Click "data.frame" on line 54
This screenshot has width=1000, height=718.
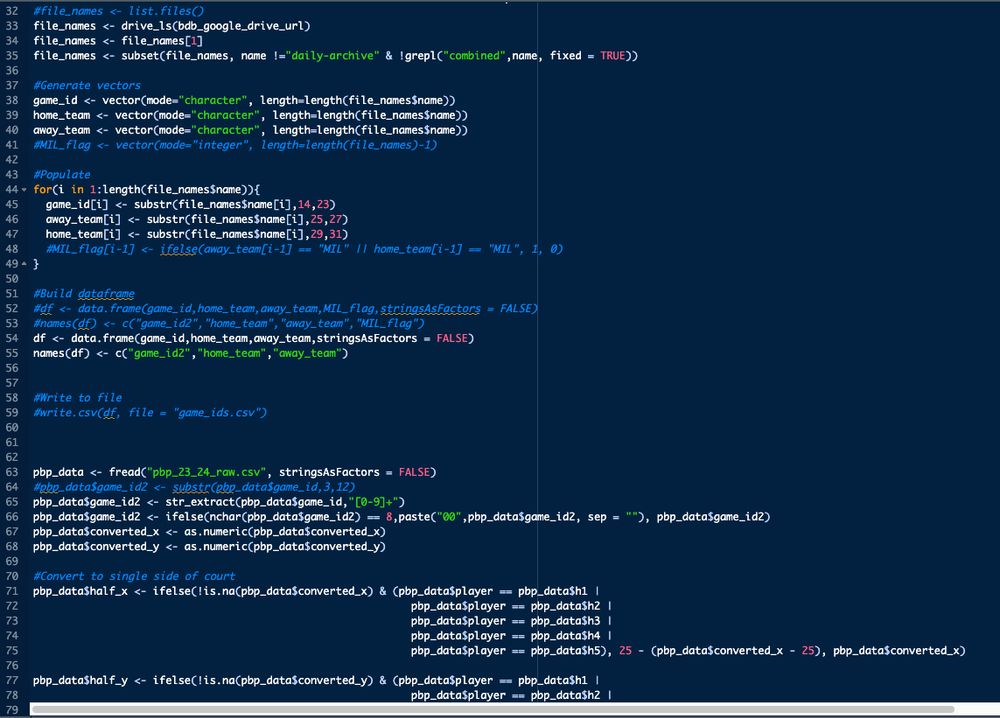point(102,339)
